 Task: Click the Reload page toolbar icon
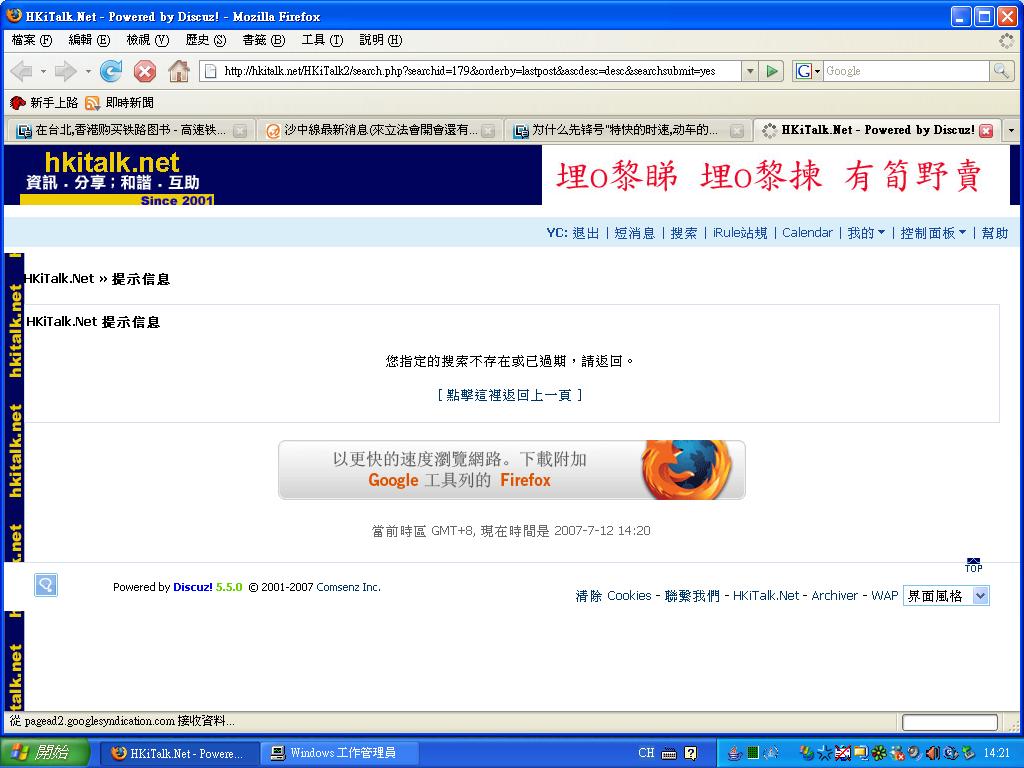click(x=111, y=71)
